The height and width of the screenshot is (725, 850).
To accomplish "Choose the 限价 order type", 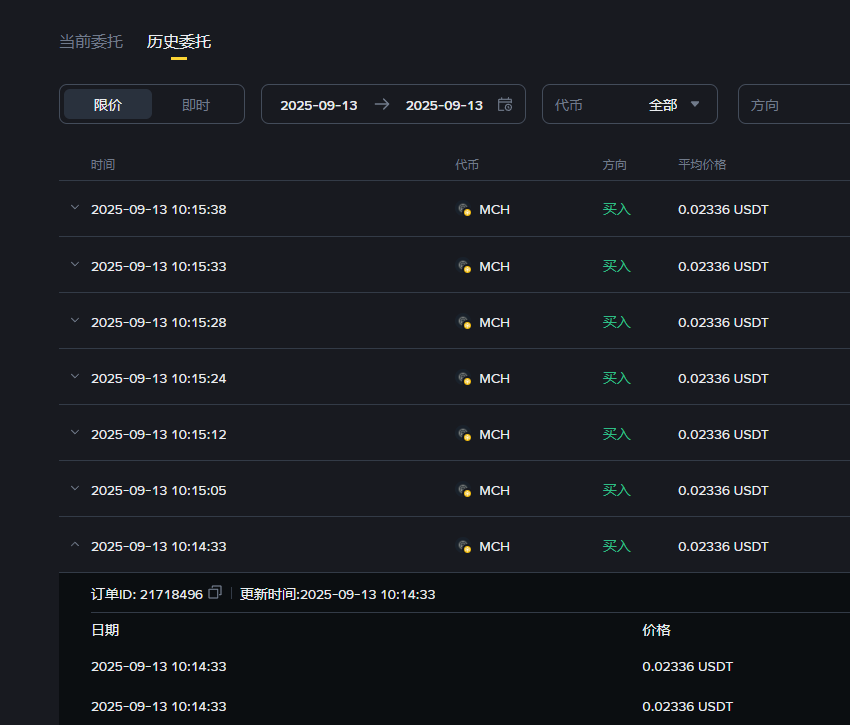I will 108,105.
